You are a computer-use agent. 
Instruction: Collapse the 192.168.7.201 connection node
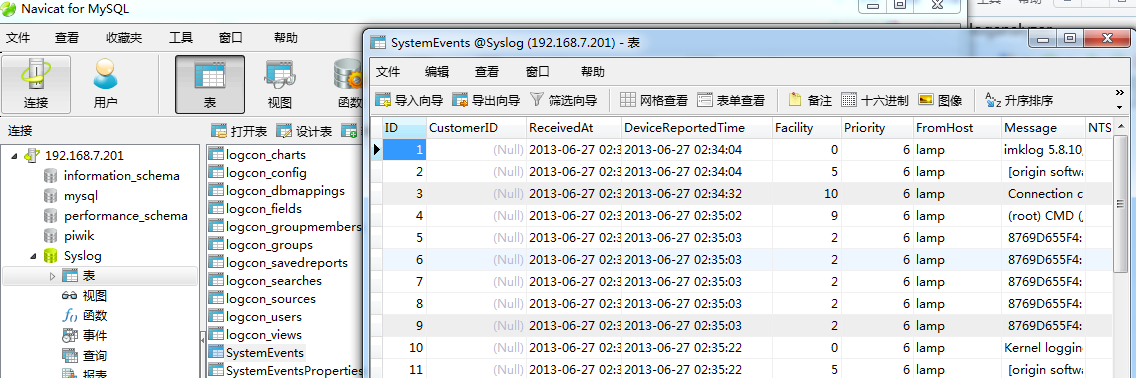15,156
